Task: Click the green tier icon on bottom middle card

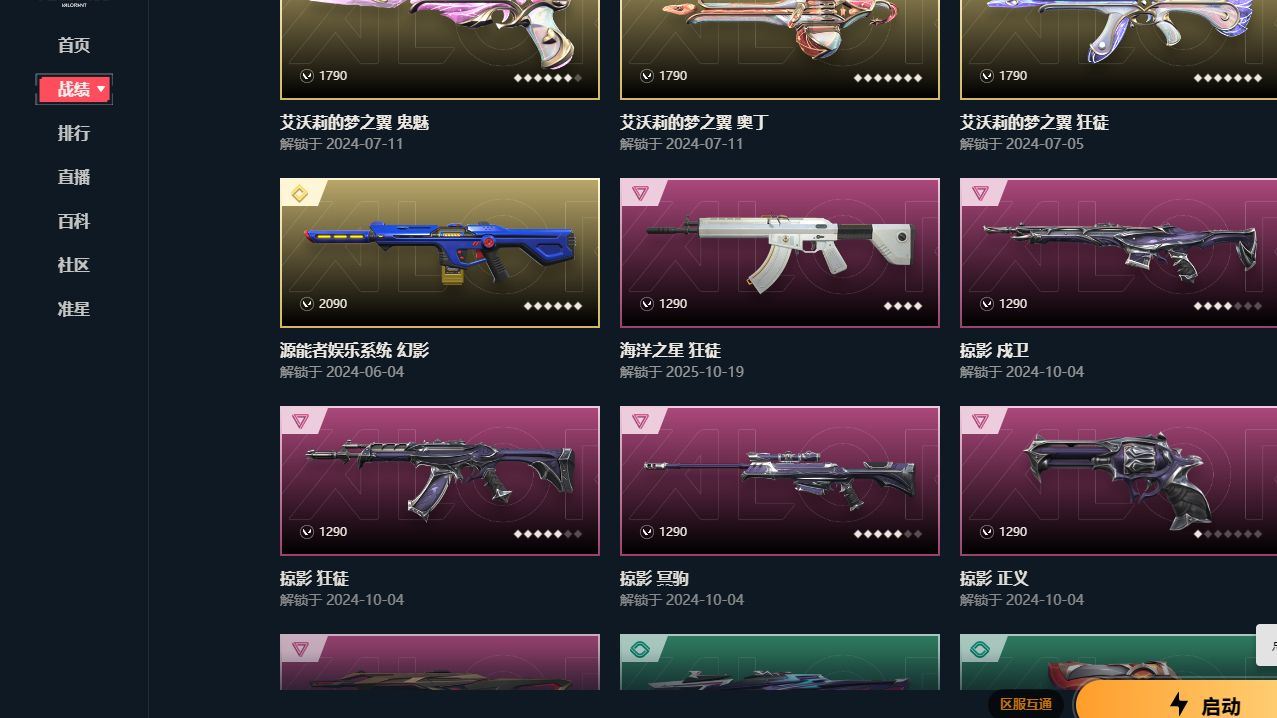Action: click(x=640, y=649)
